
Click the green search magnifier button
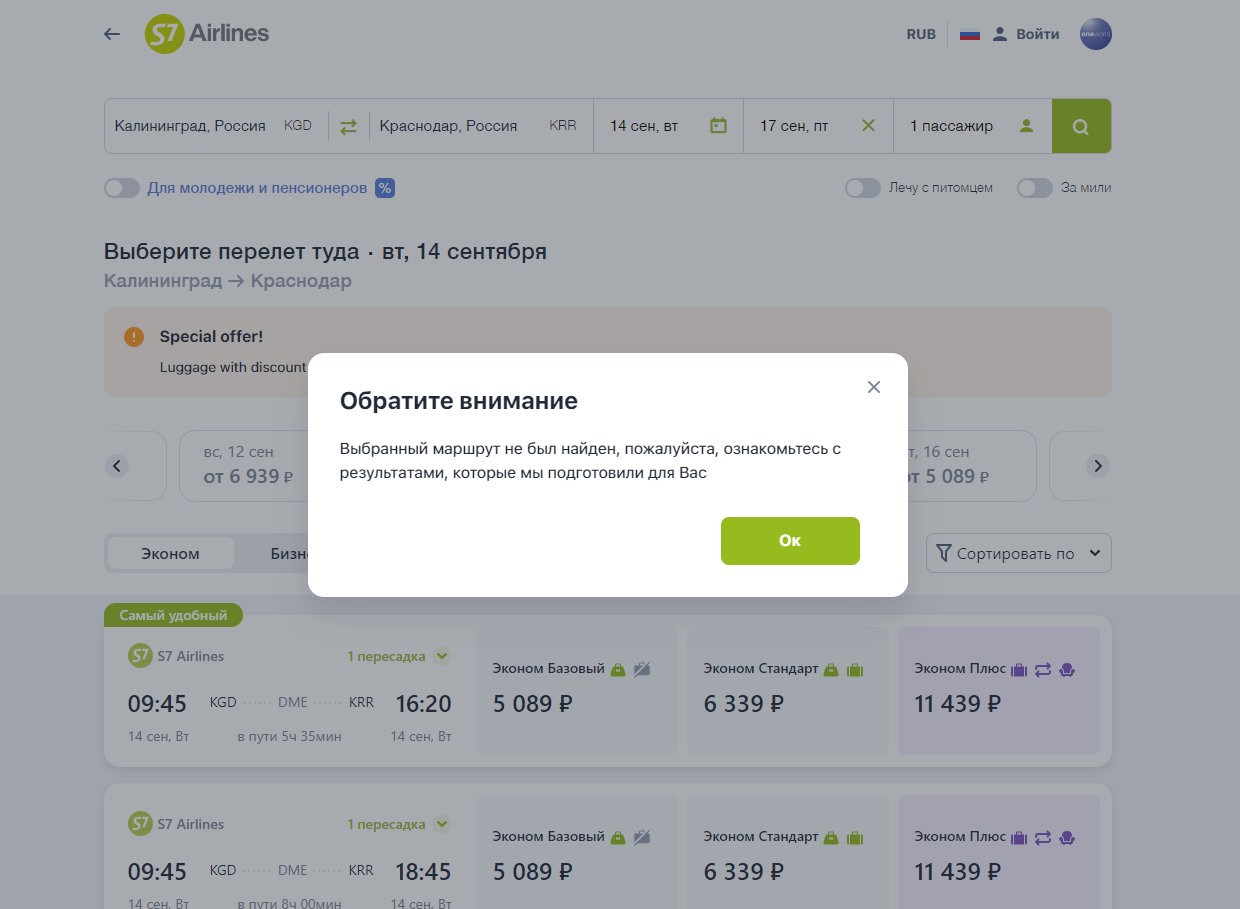[1081, 126]
